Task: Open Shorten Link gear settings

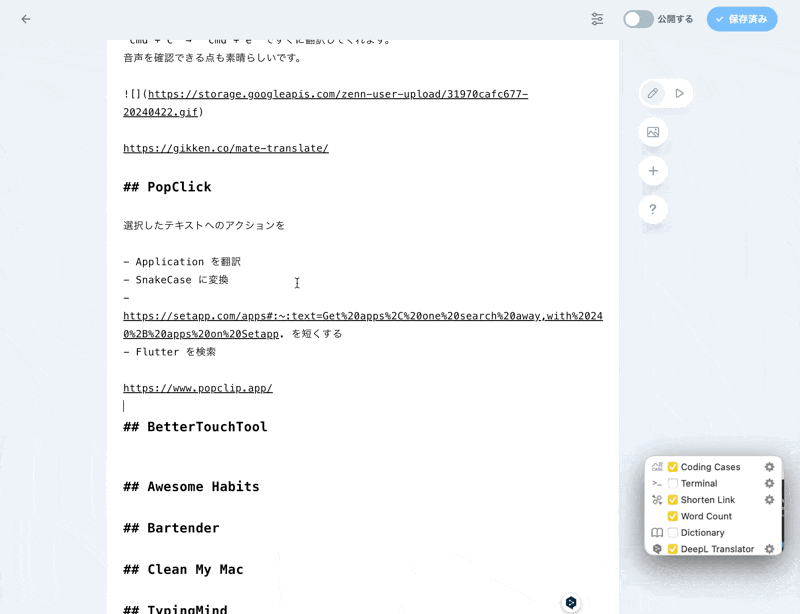Action: [769, 500]
